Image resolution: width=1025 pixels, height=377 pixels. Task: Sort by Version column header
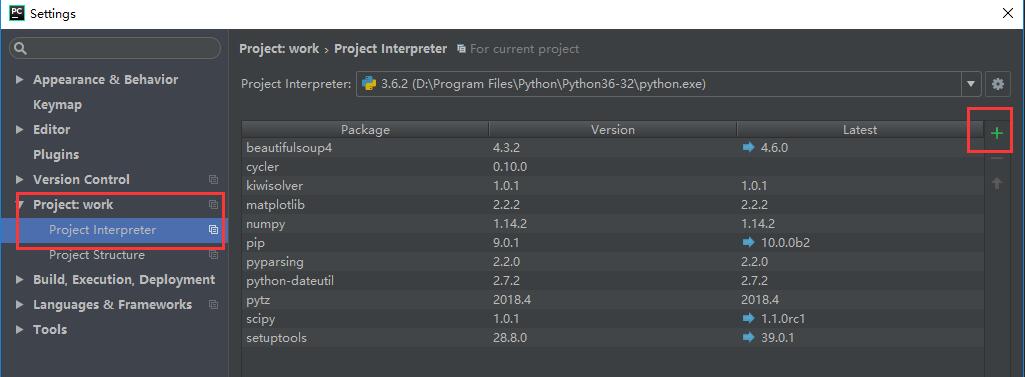tap(613, 129)
